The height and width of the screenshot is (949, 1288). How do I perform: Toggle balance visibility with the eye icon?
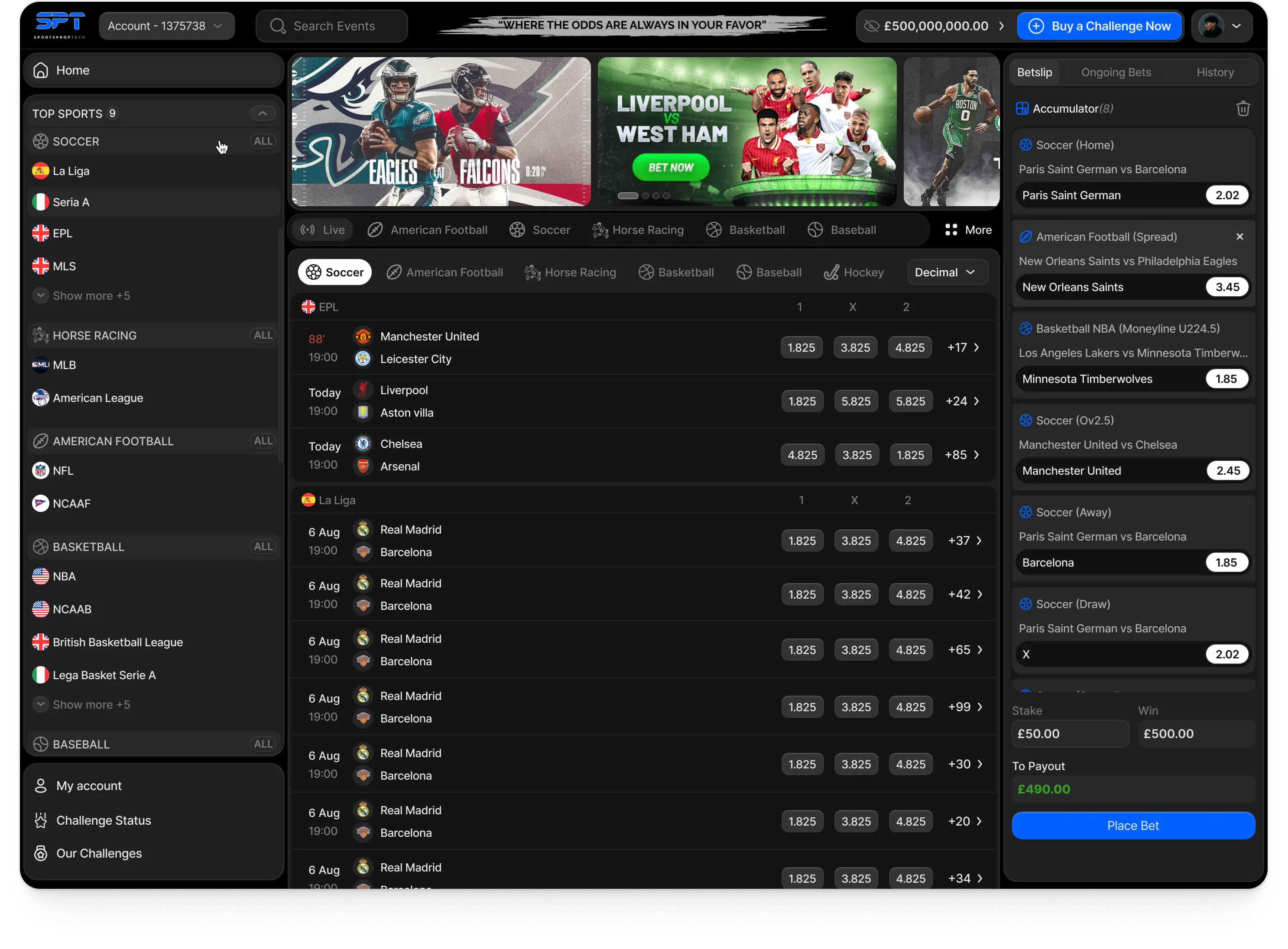click(871, 26)
